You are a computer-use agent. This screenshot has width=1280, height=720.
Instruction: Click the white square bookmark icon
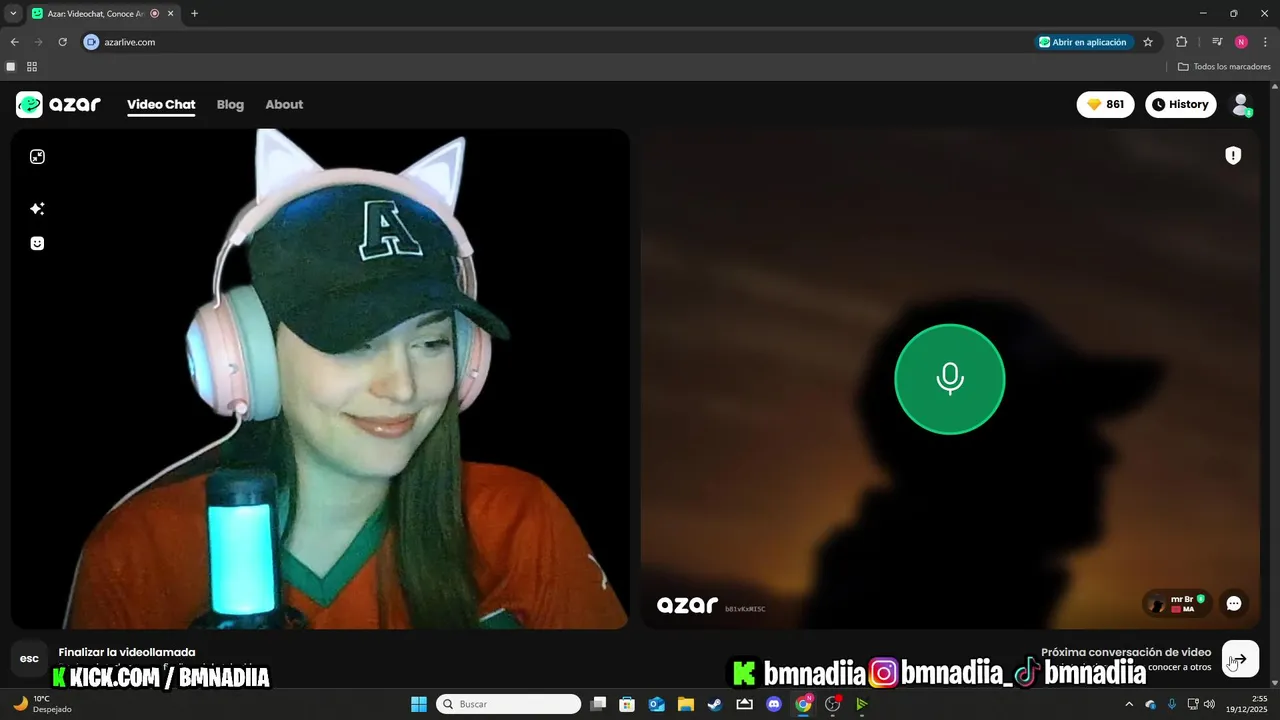pos(11,67)
